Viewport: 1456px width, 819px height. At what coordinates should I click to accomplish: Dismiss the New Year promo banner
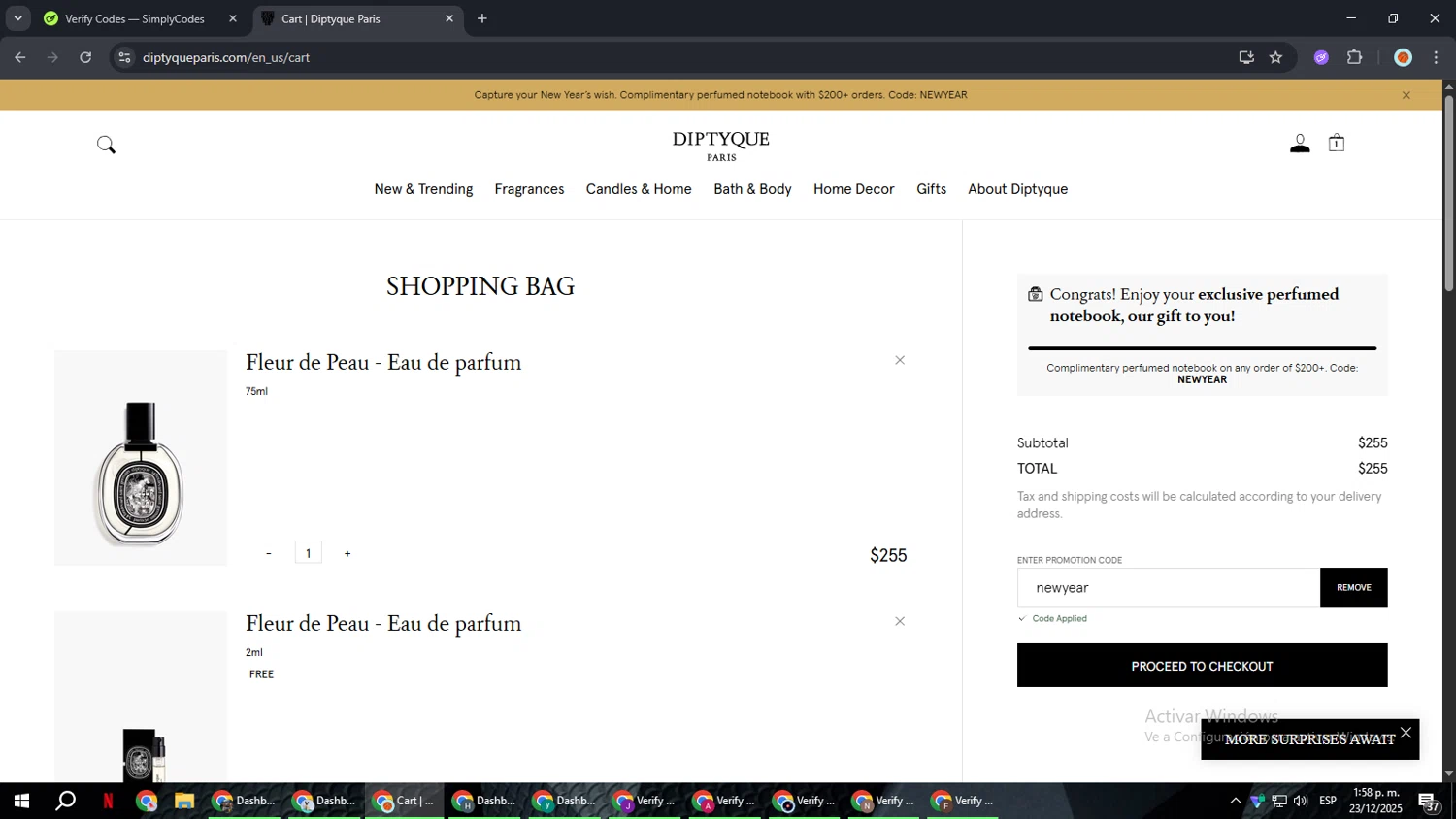[x=1406, y=95]
